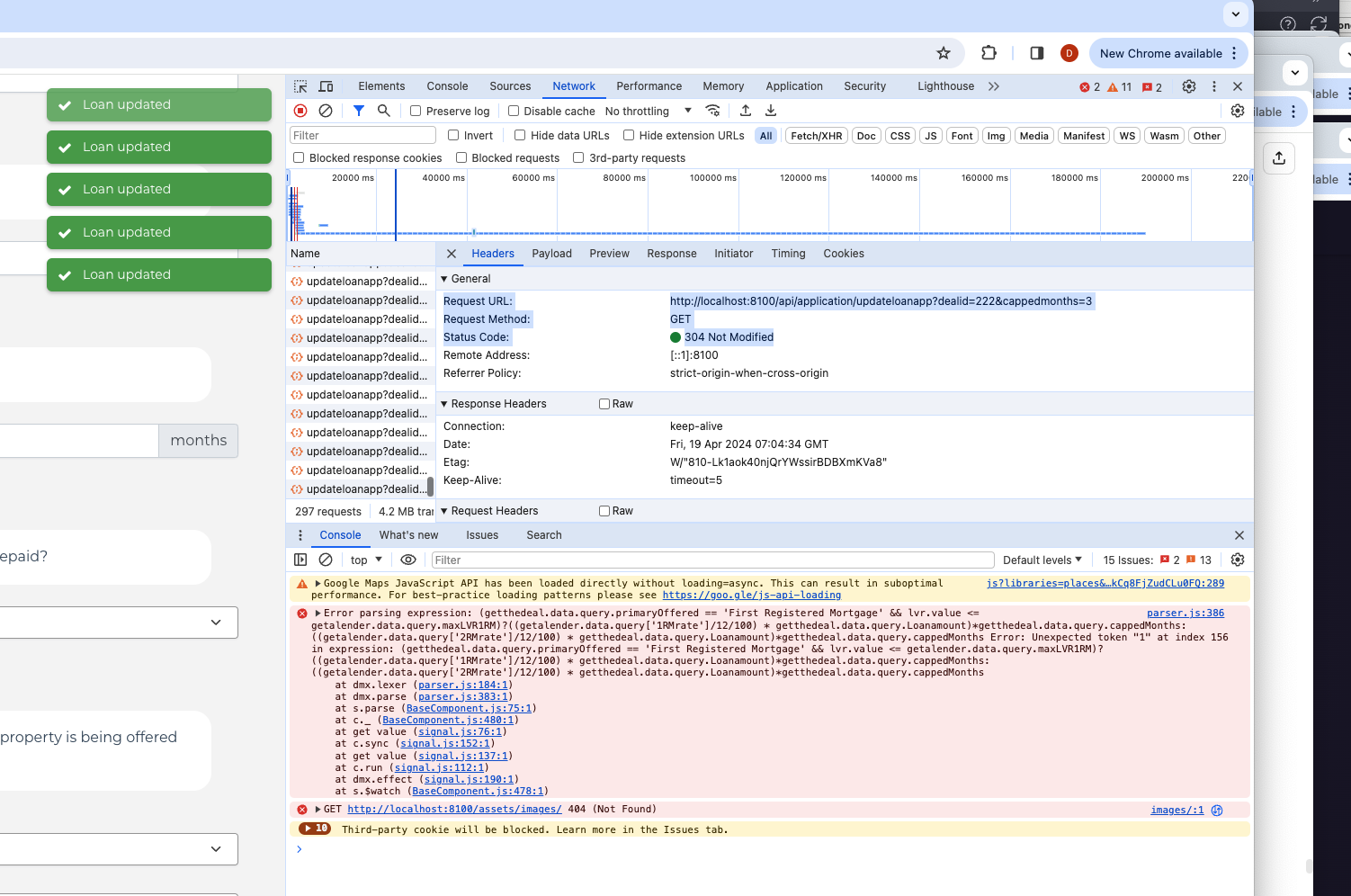Open the Payload tab
The image size is (1351, 896).
point(551,254)
